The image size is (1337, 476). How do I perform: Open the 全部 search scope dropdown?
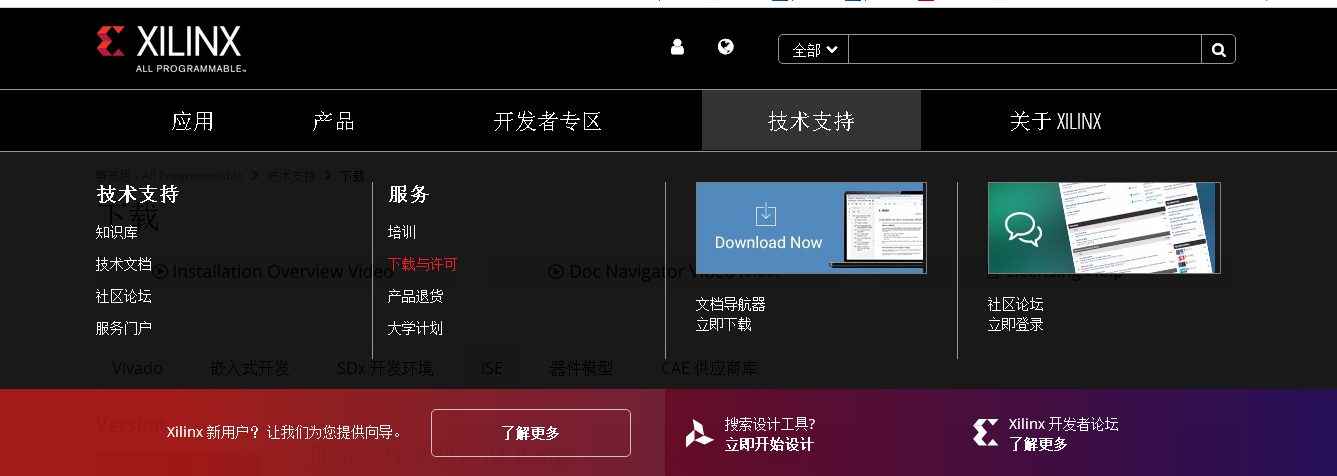click(x=814, y=50)
